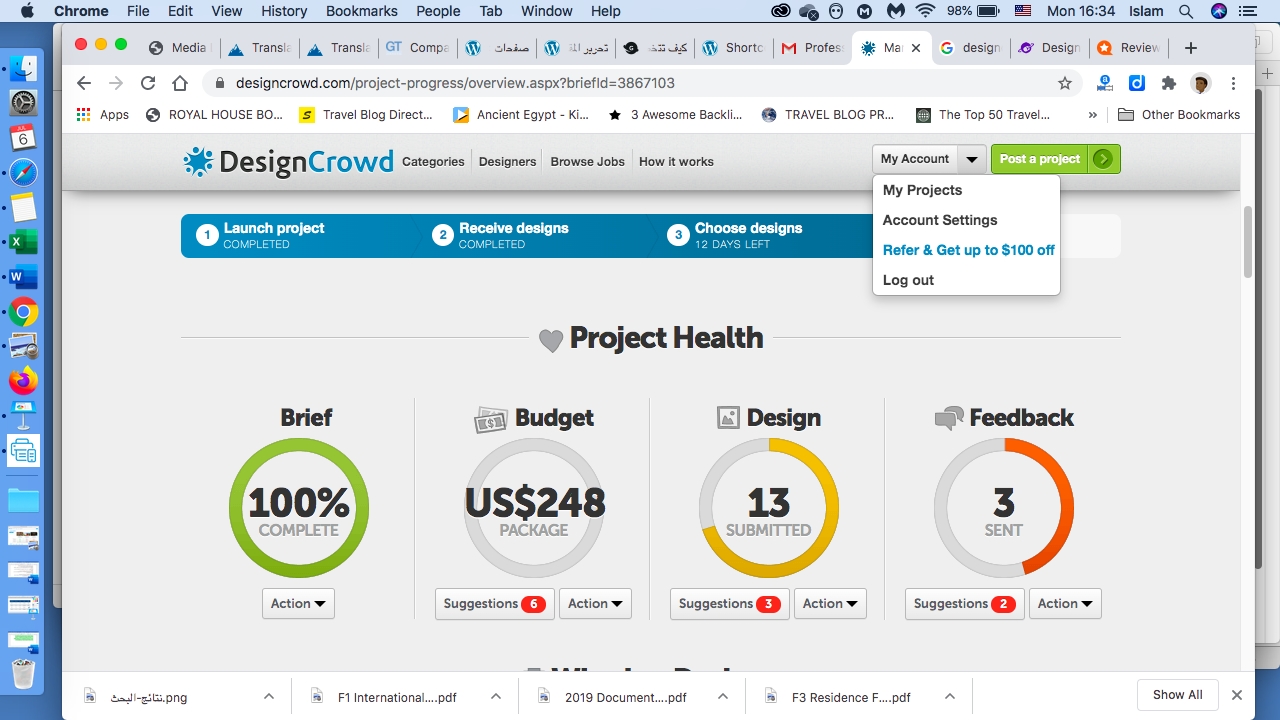This screenshot has width=1280, height=720.
Task: Launch Word from the dock
Action: click(x=23, y=277)
